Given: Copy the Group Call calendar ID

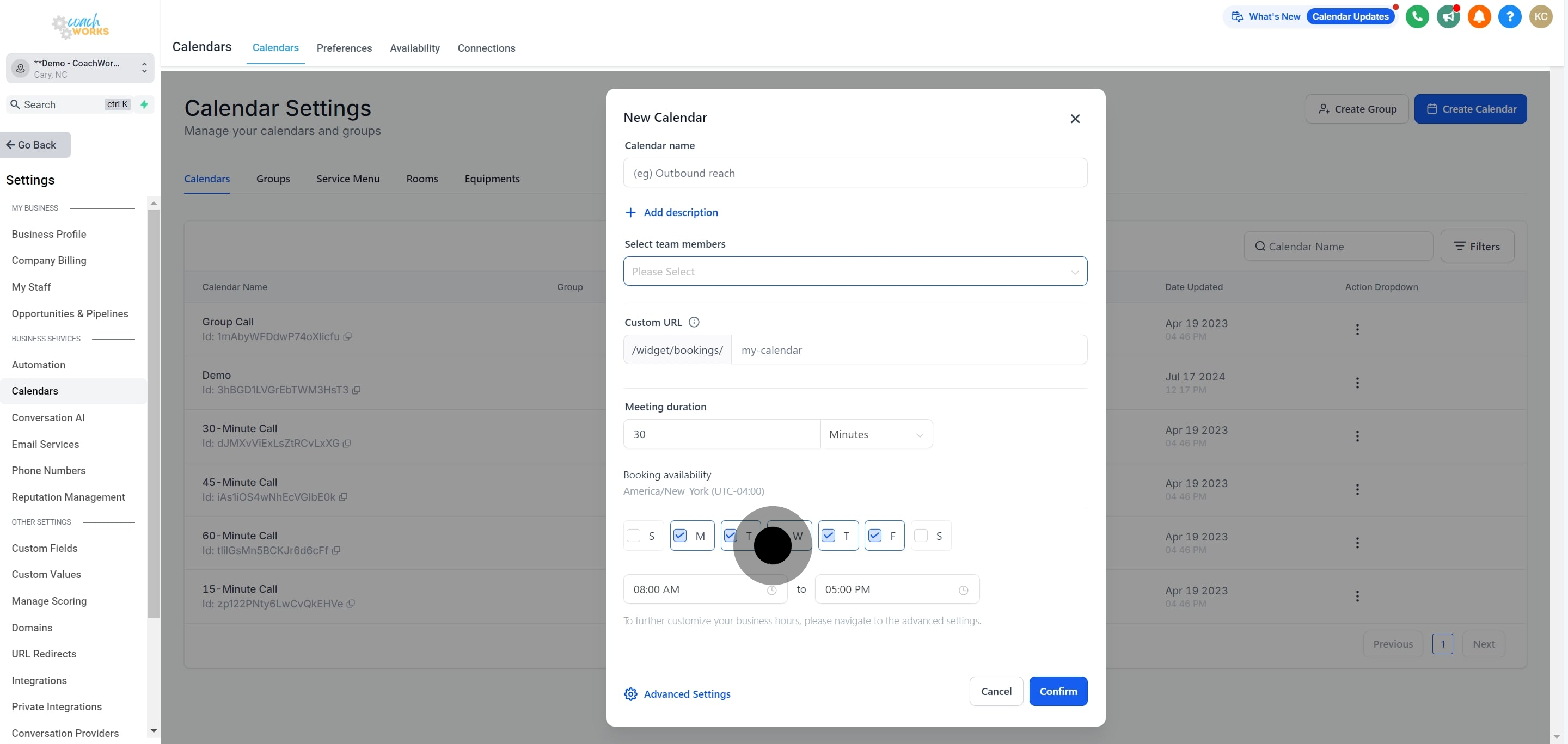Looking at the screenshot, I should click(347, 336).
